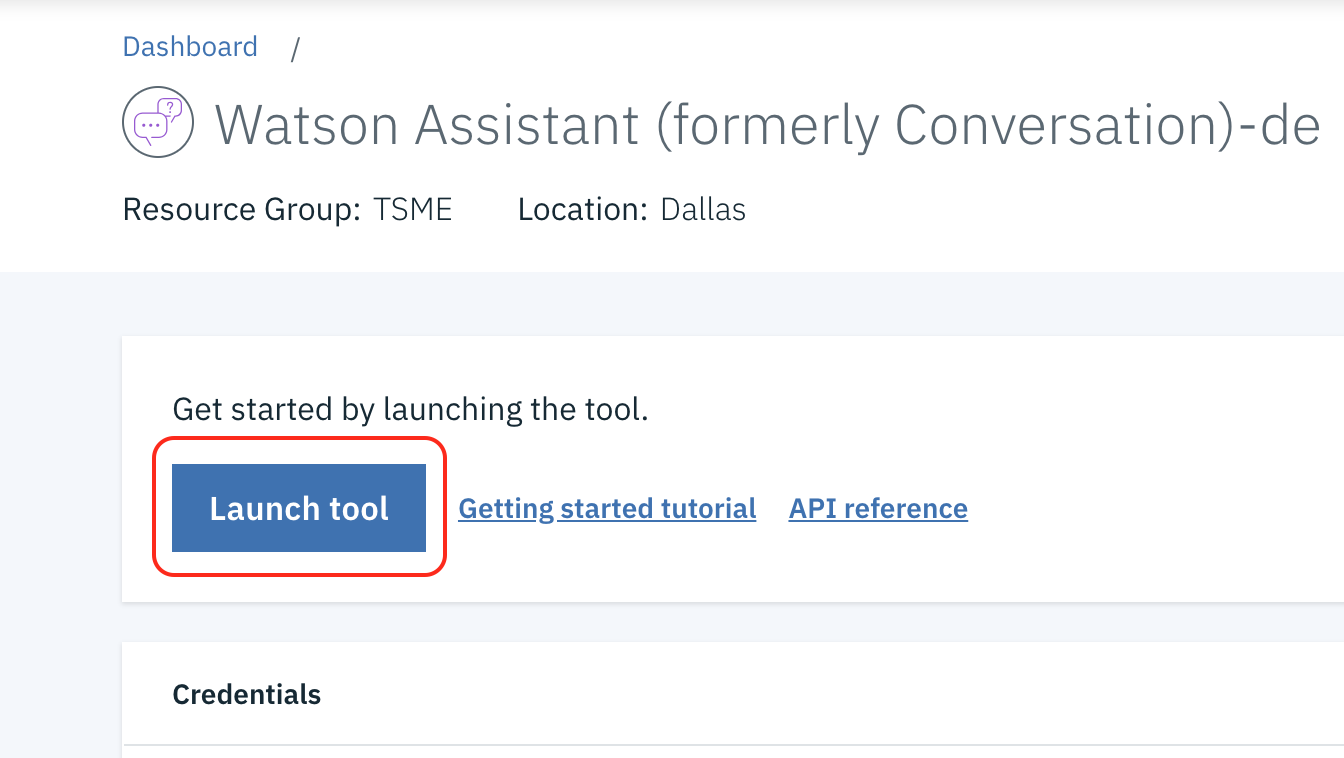Click the Resource Group value TSME
Screen dimensions: 1344x758
(413, 209)
